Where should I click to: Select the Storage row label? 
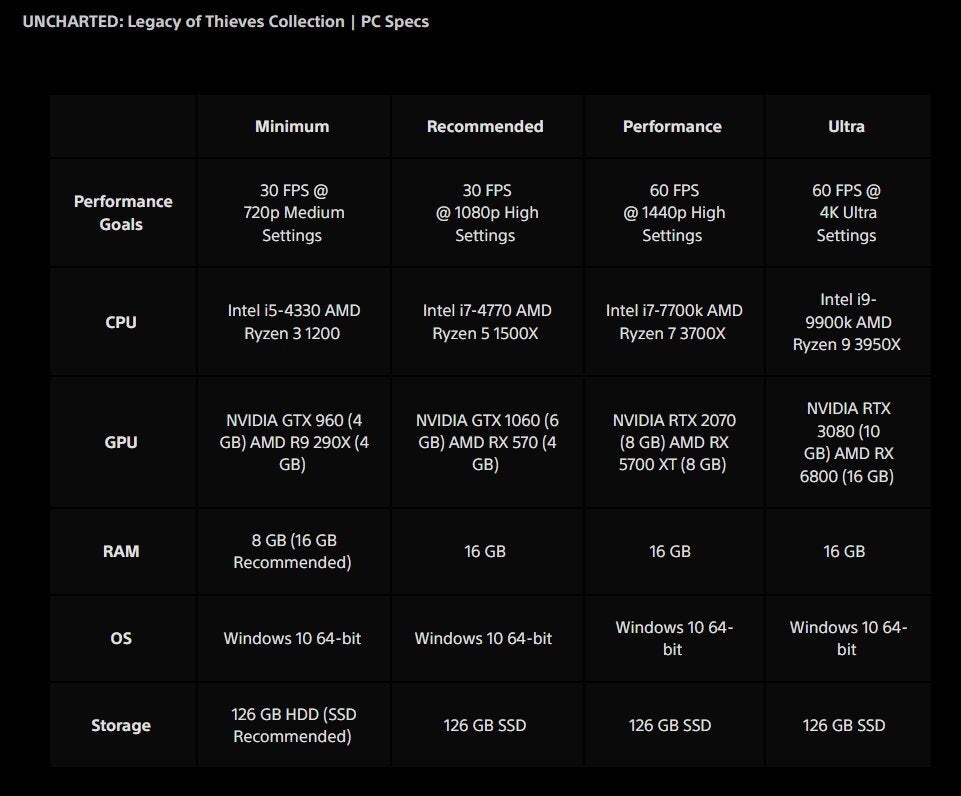coord(121,725)
